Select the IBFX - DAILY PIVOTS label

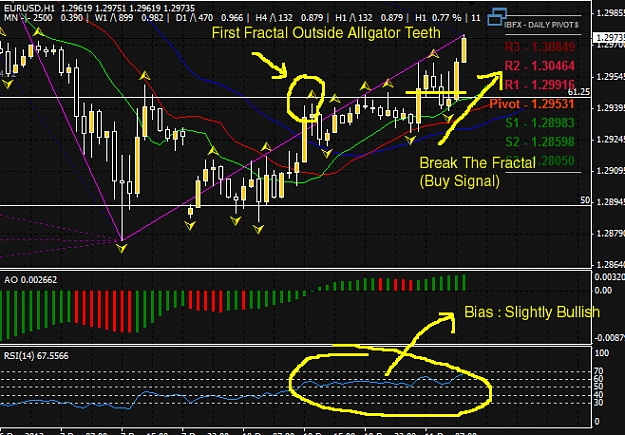(541, 25)
